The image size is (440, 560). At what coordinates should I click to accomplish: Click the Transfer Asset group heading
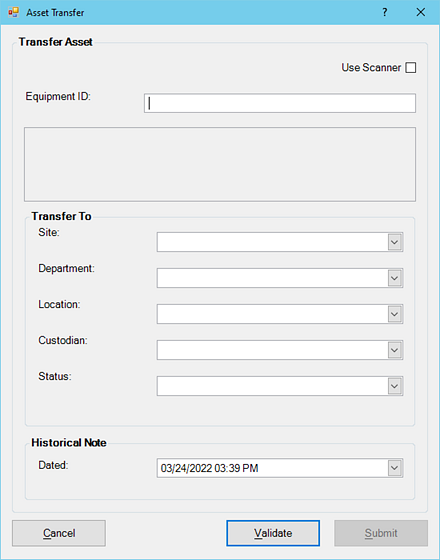[x=56, y=42]
